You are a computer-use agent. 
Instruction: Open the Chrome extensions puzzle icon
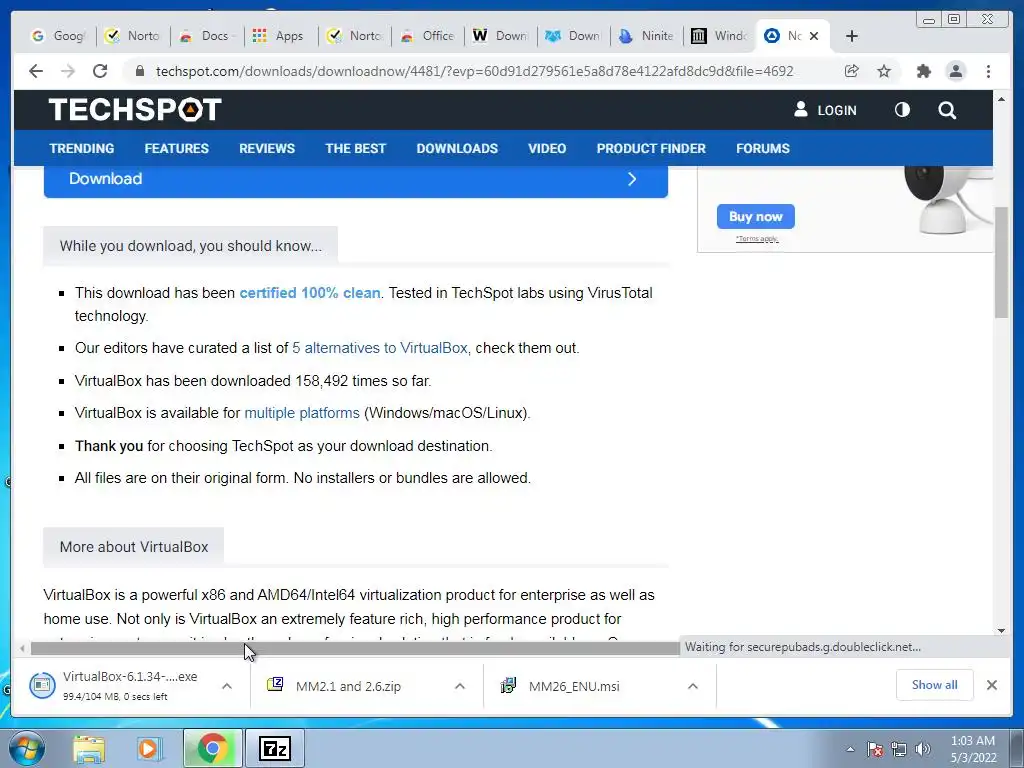(x=923, y=71)
